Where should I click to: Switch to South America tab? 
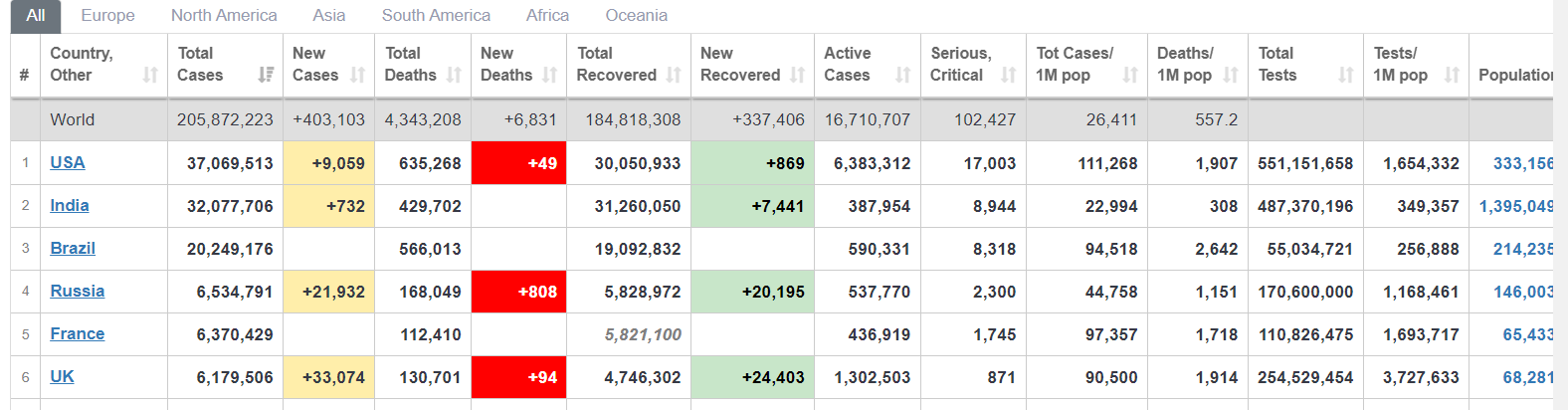436,16
